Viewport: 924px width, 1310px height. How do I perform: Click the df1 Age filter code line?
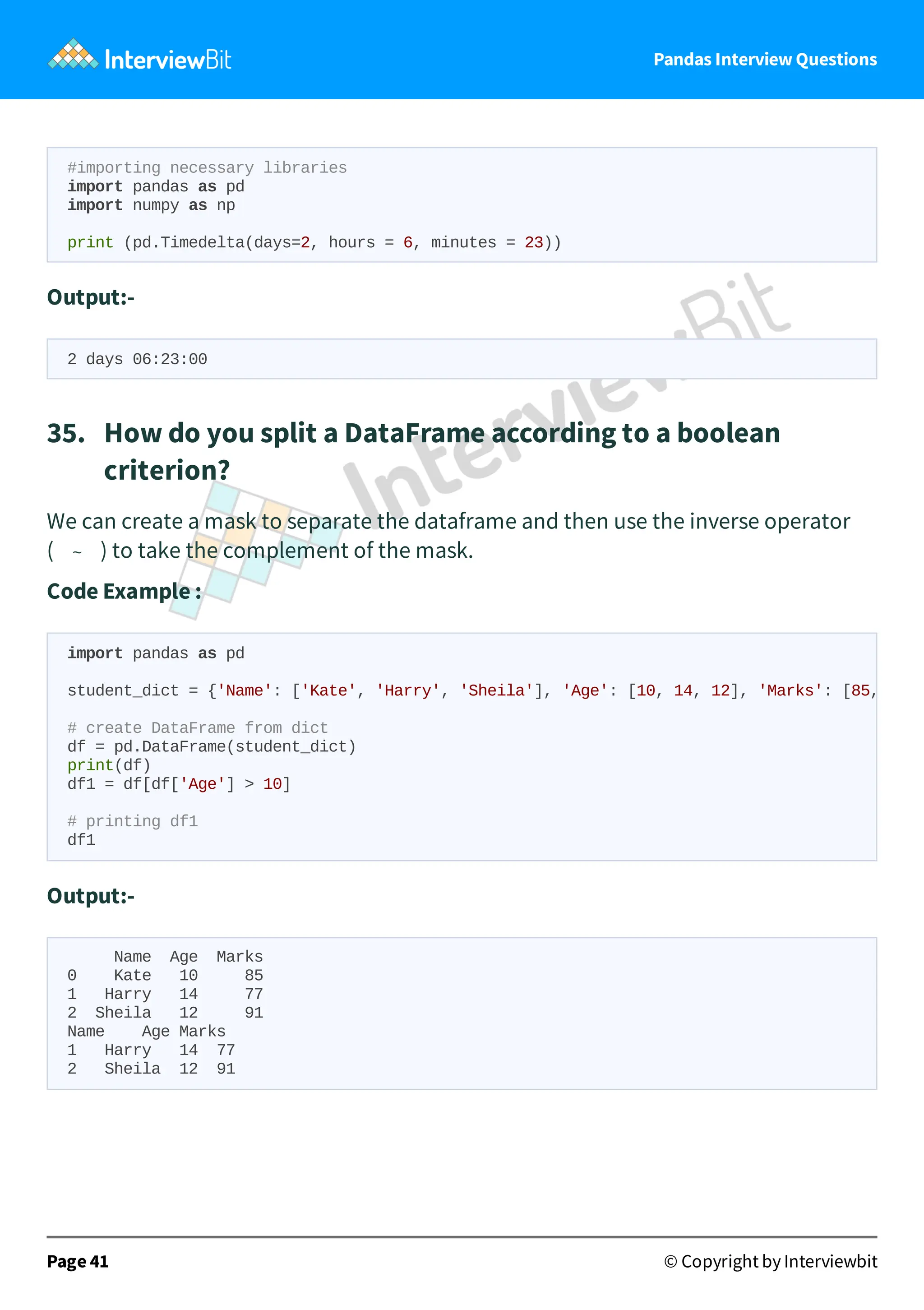click(179, 784)
